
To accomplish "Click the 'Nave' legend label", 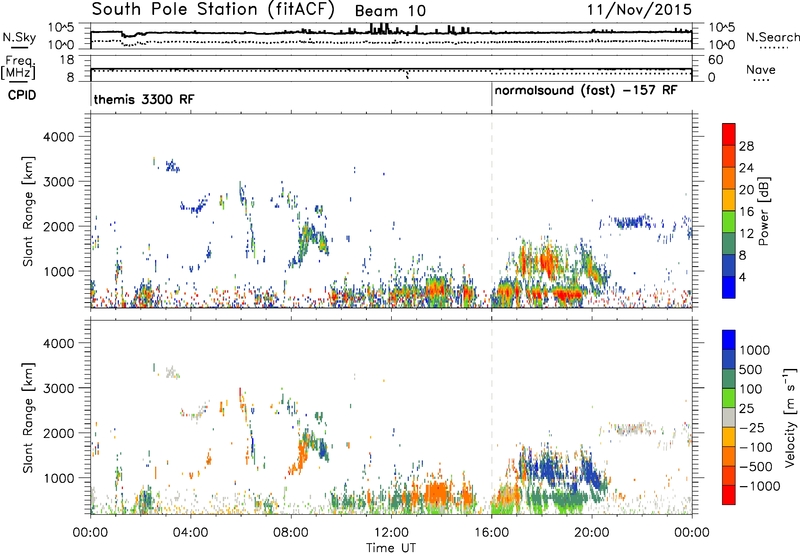I will tap(761, 70).
